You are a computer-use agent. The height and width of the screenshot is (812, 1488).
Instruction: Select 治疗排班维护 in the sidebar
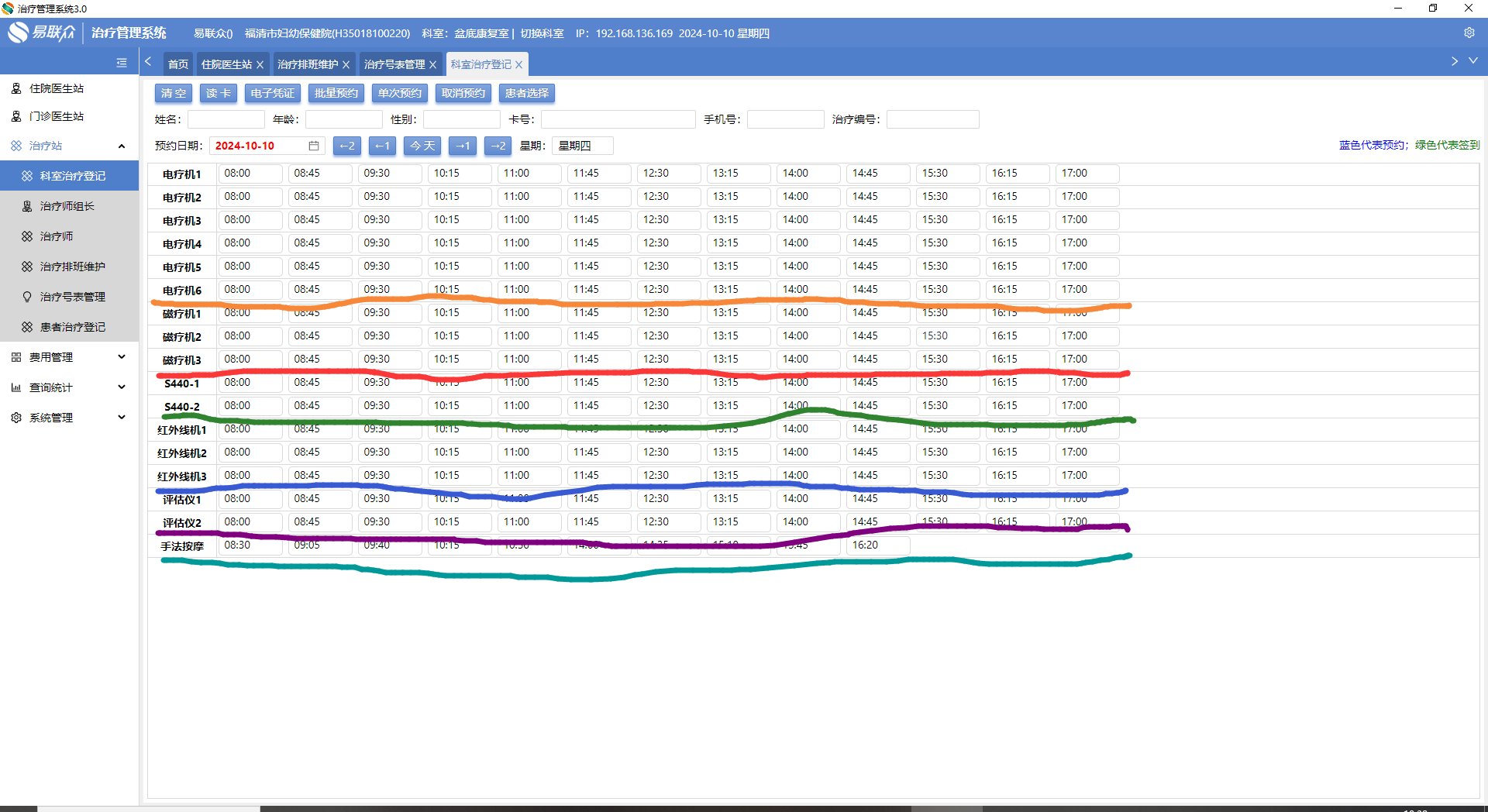(x=69, y=267)
